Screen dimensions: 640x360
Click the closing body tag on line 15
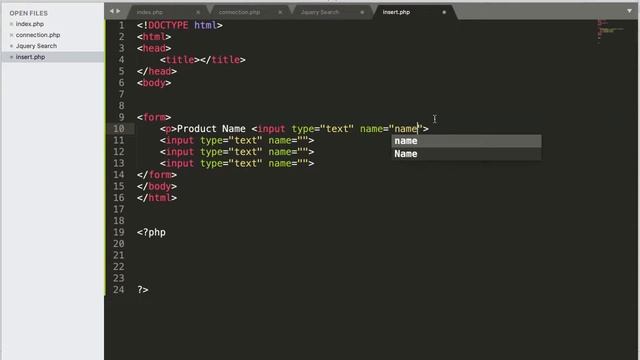point(157,187)
